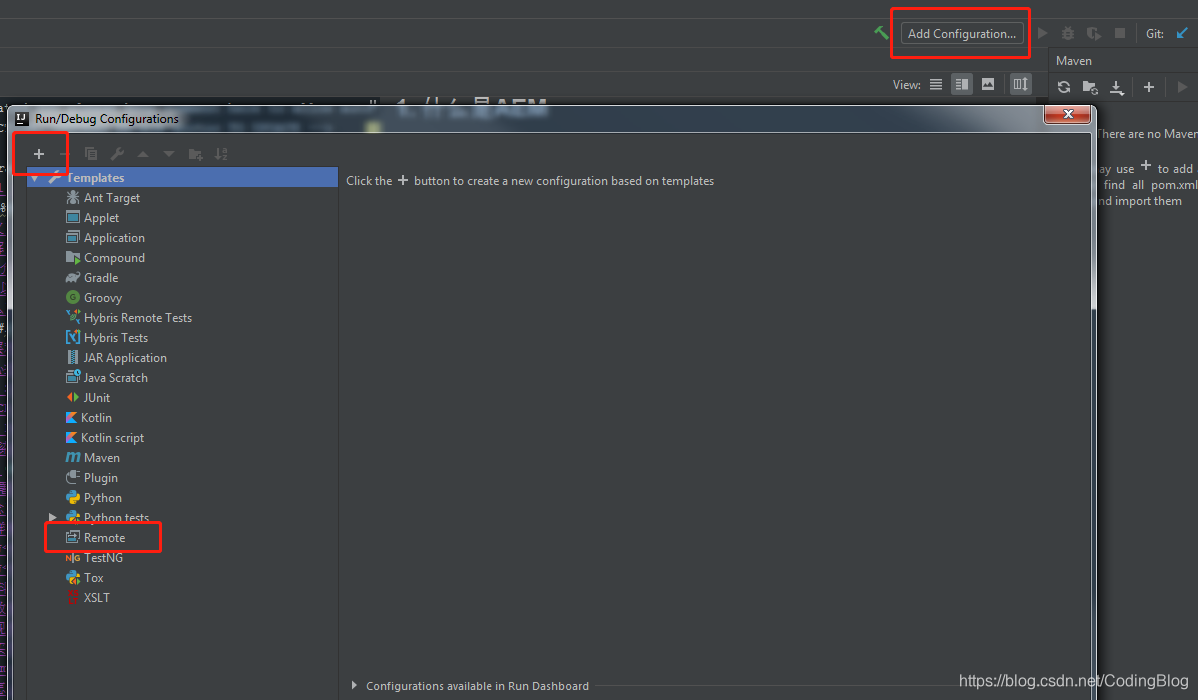Click the Sort Configurations icon
The width and height of the screenshot is (1198, 700).
pos(222,154)
